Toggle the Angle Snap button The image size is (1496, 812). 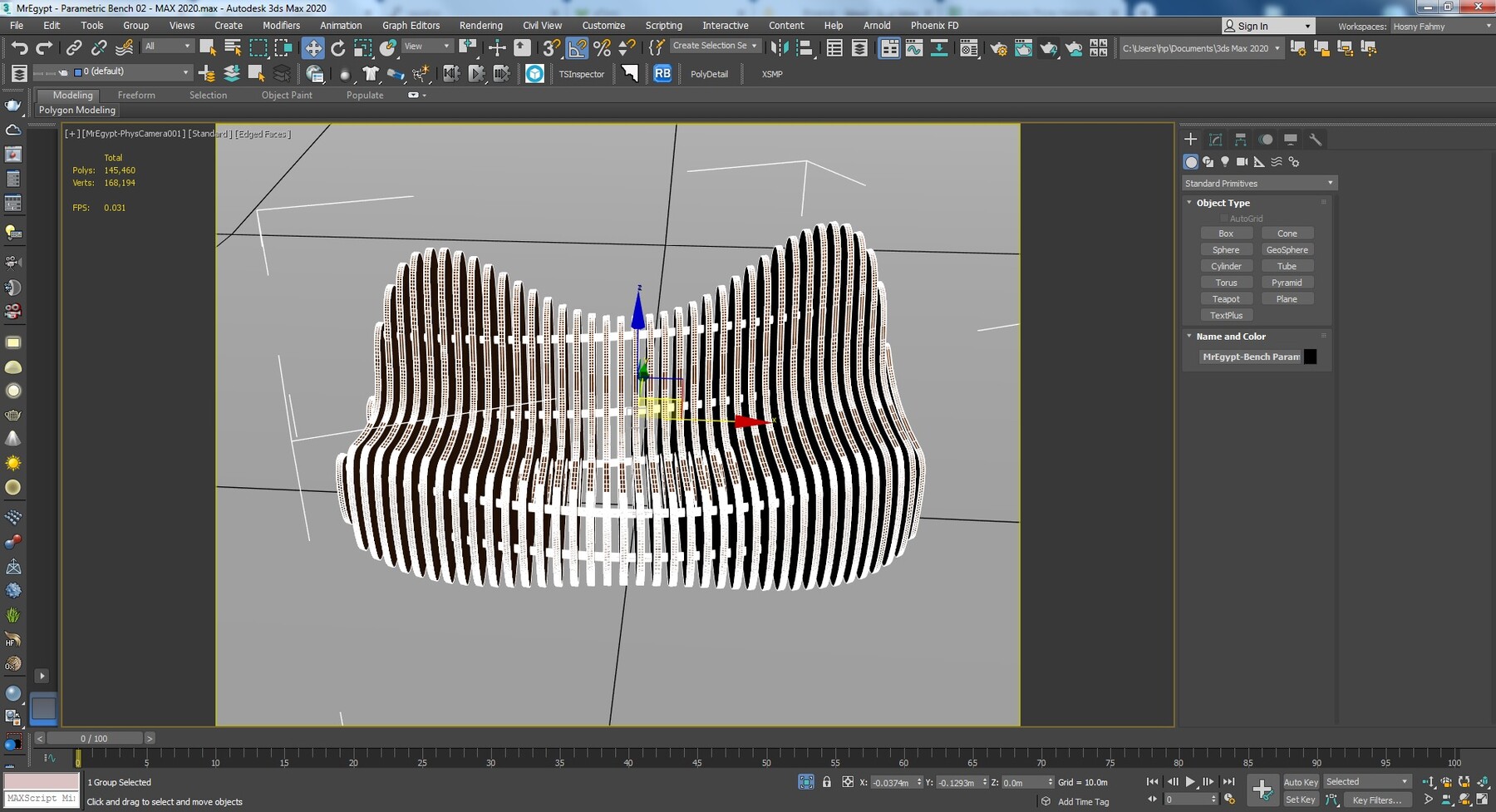tap(577, 48)
